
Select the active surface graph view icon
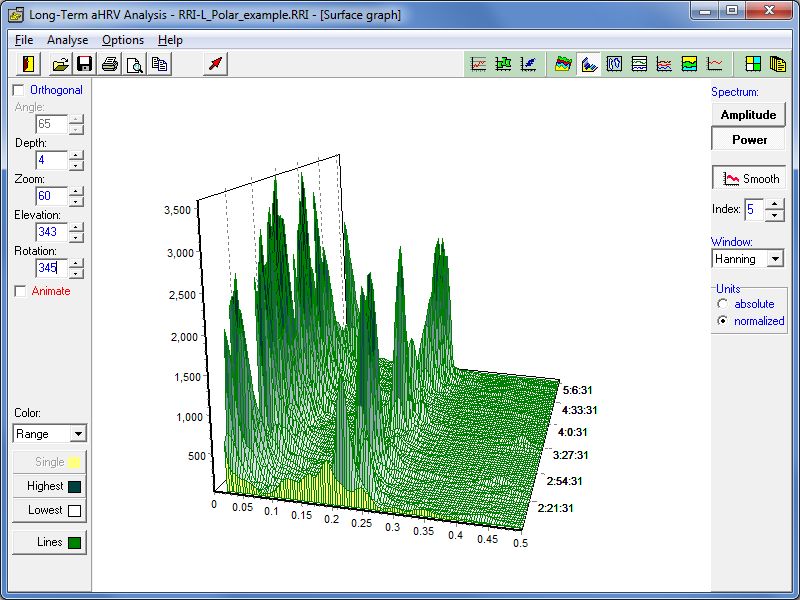pyautogui.click(x=590, y=64)
